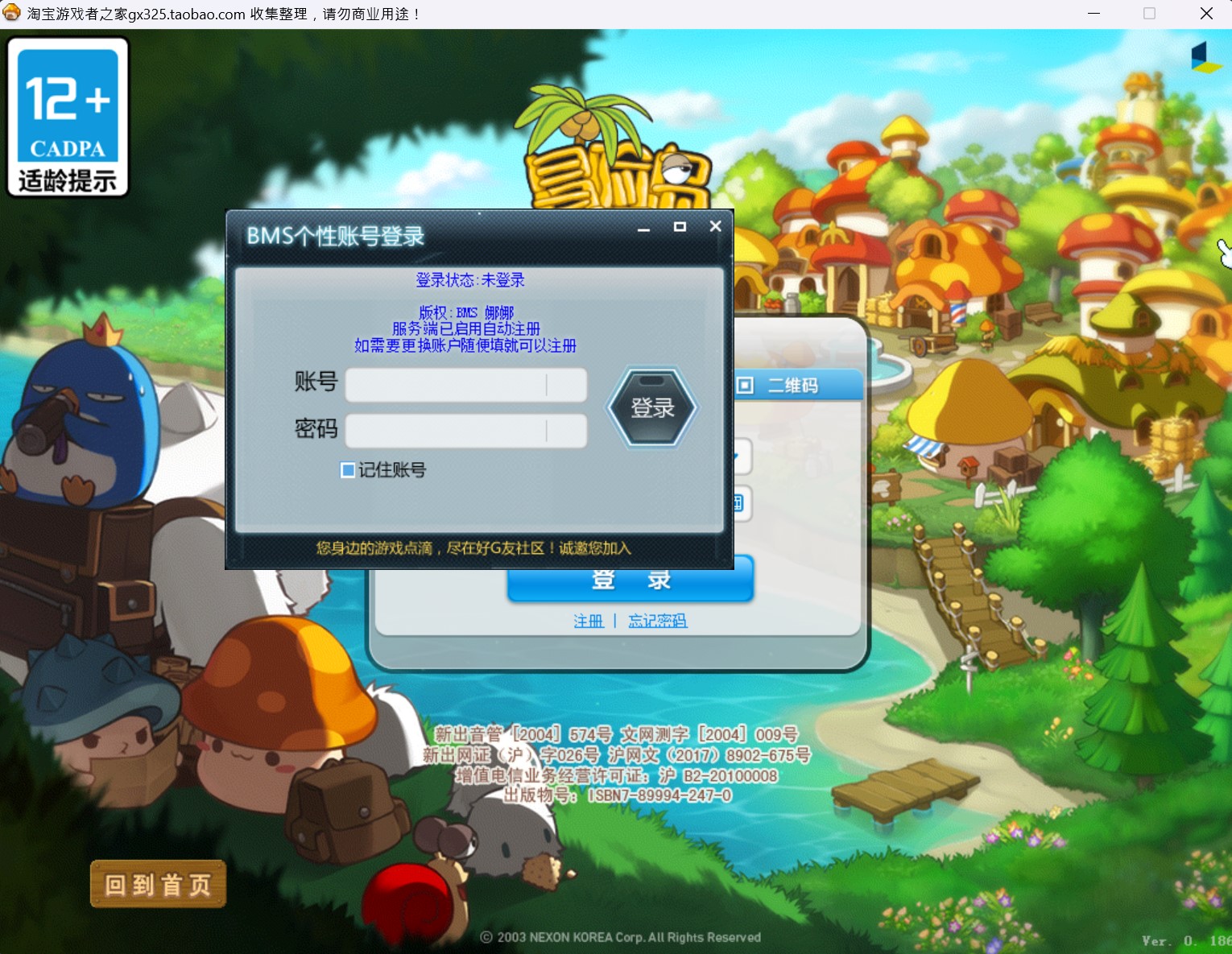Maximize the BMS login dialog
1232x954 pixels.
coord(680,227)
